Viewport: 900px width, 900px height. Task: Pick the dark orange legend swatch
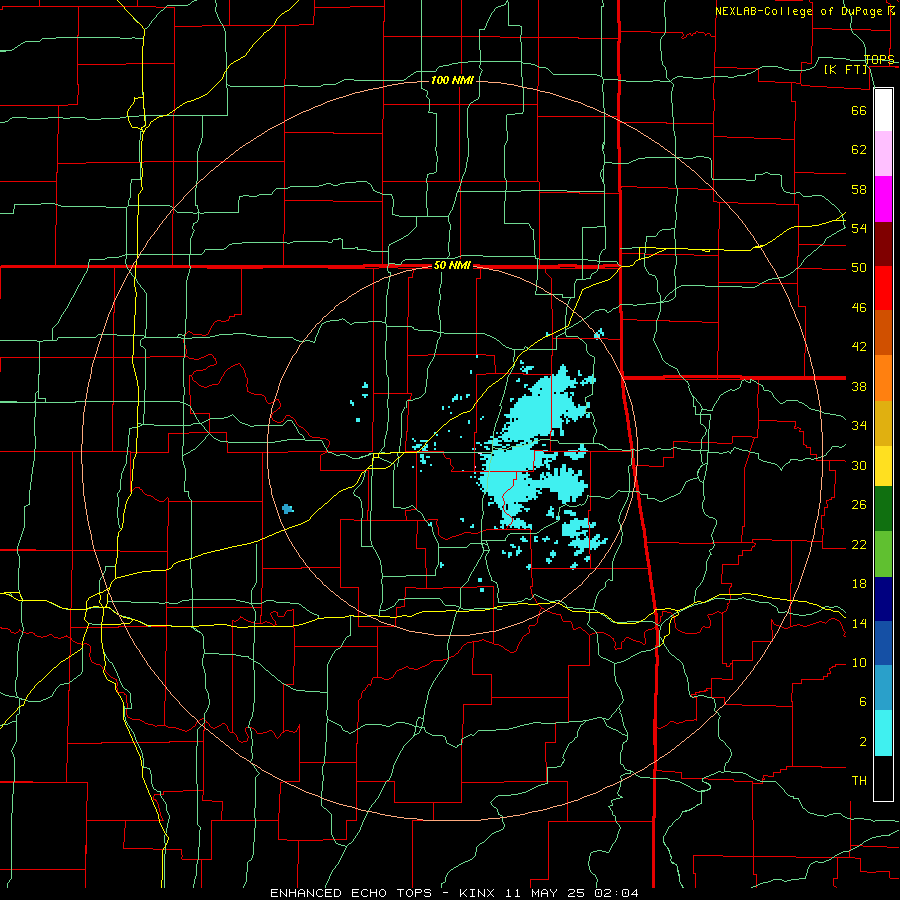883,332
